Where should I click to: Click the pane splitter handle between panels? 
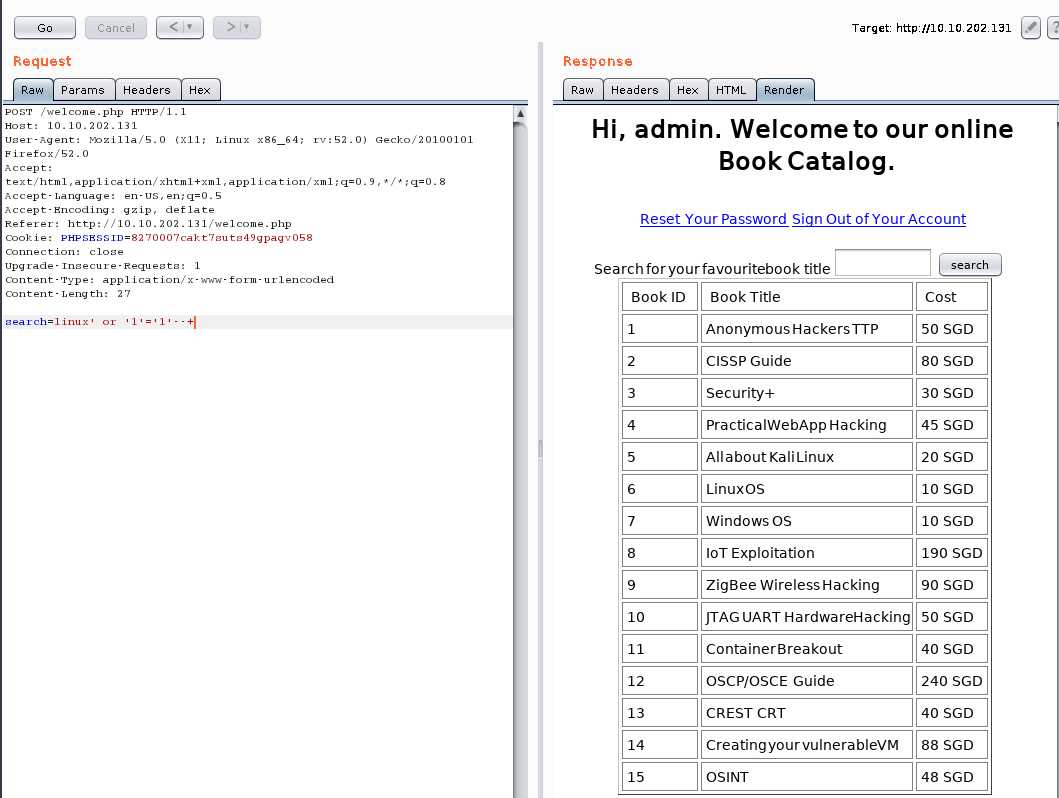[540, 449]
